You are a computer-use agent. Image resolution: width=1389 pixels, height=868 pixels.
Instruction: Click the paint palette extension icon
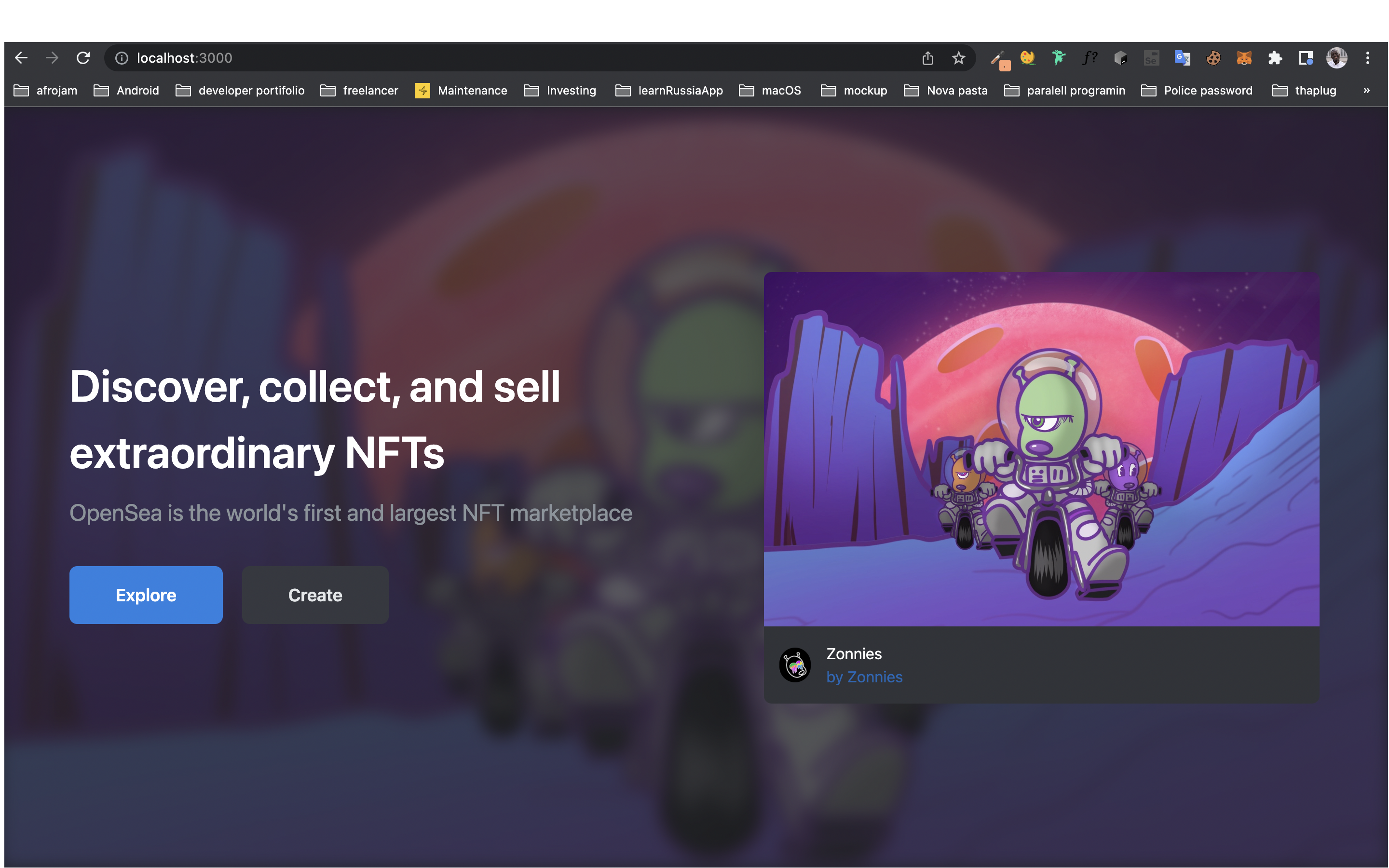1027,58
